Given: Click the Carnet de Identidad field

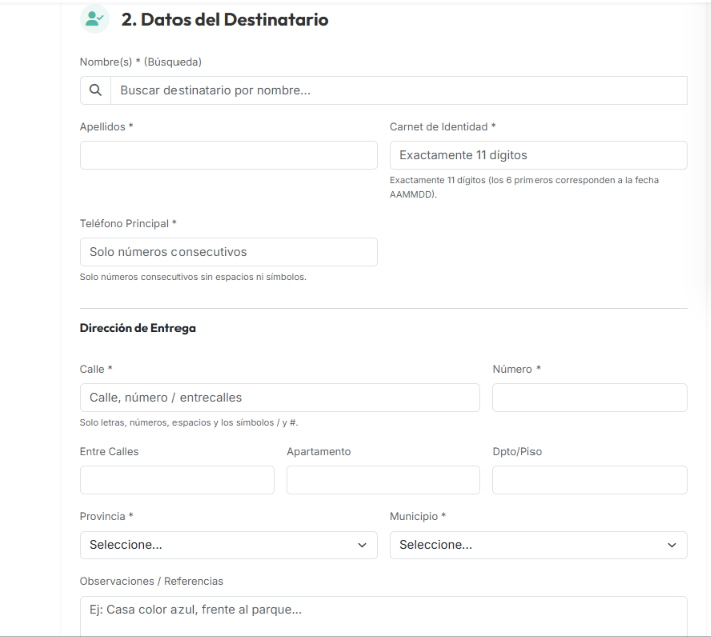Looking at the screenshot, I should point(538,156).
